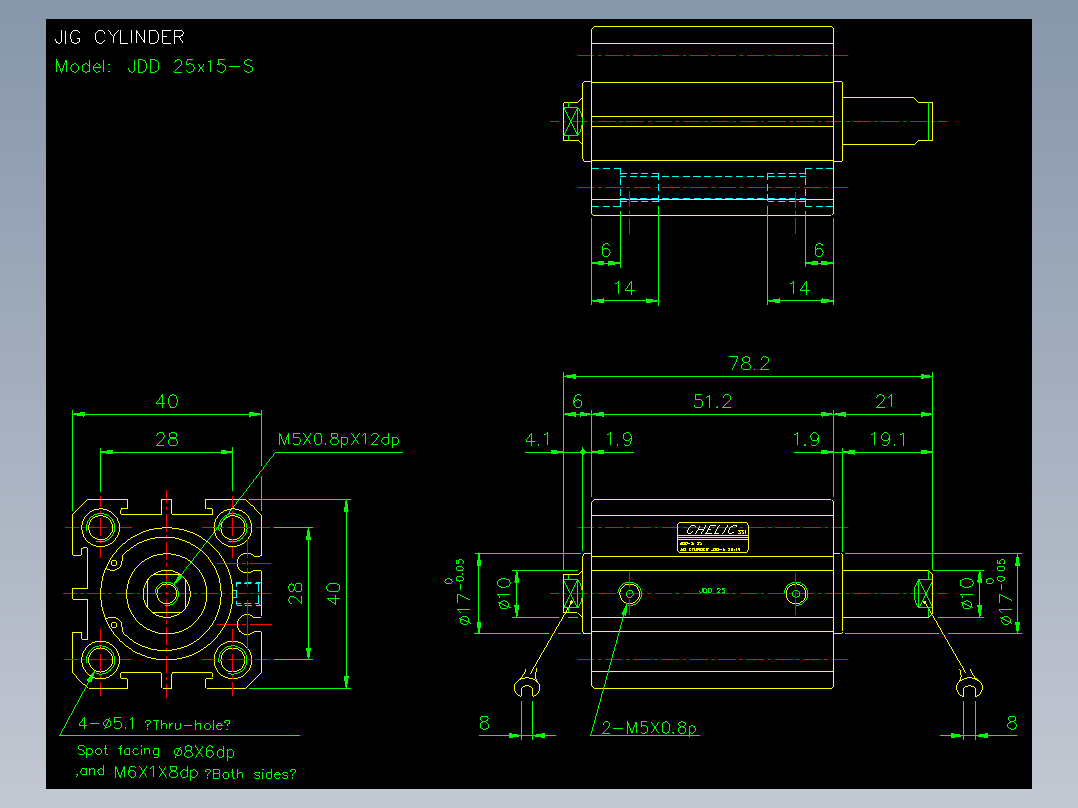
Task: Select the 4.1 dimension value
Action: (538, 439)
